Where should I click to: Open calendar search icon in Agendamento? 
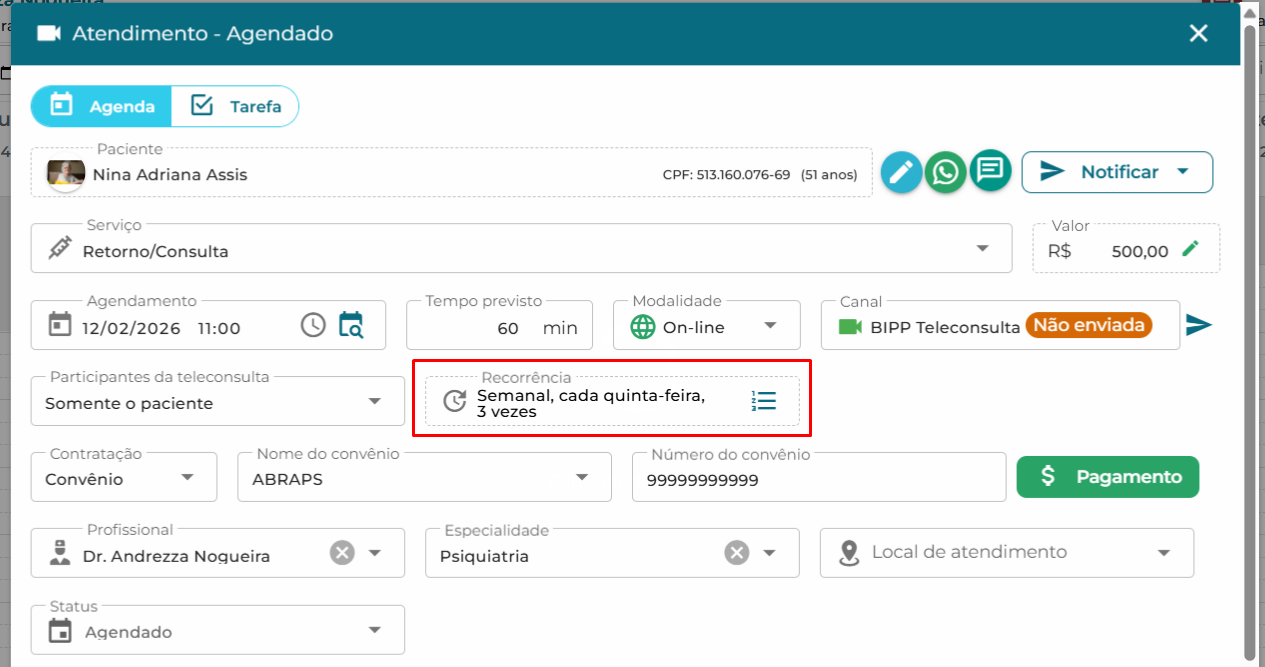[x=351, y=325]
